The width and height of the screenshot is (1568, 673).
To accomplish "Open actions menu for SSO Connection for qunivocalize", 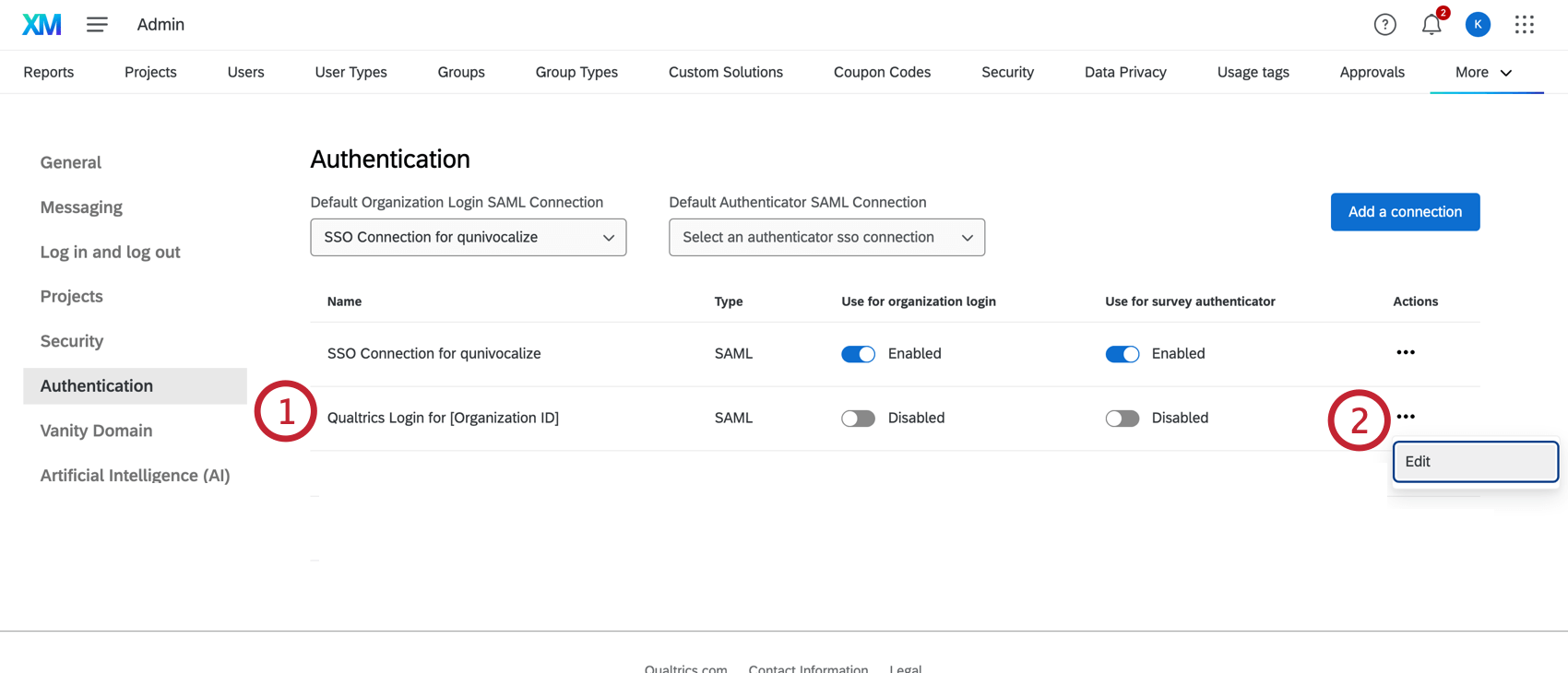I will pos(1405,353).
